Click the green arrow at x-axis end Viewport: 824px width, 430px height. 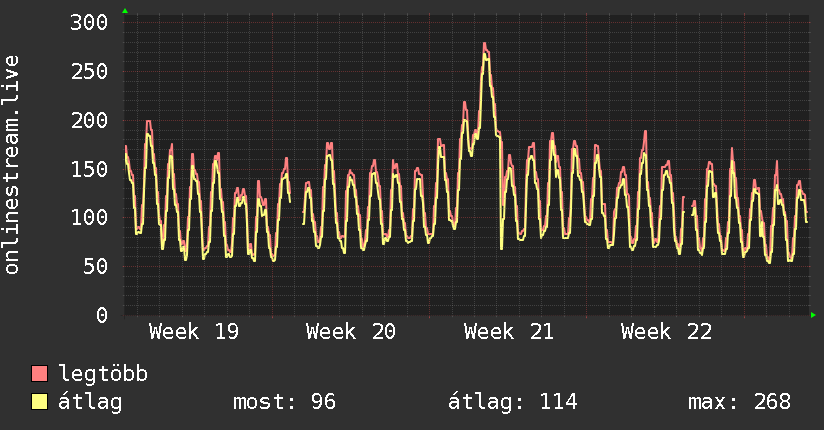(813, 315)
